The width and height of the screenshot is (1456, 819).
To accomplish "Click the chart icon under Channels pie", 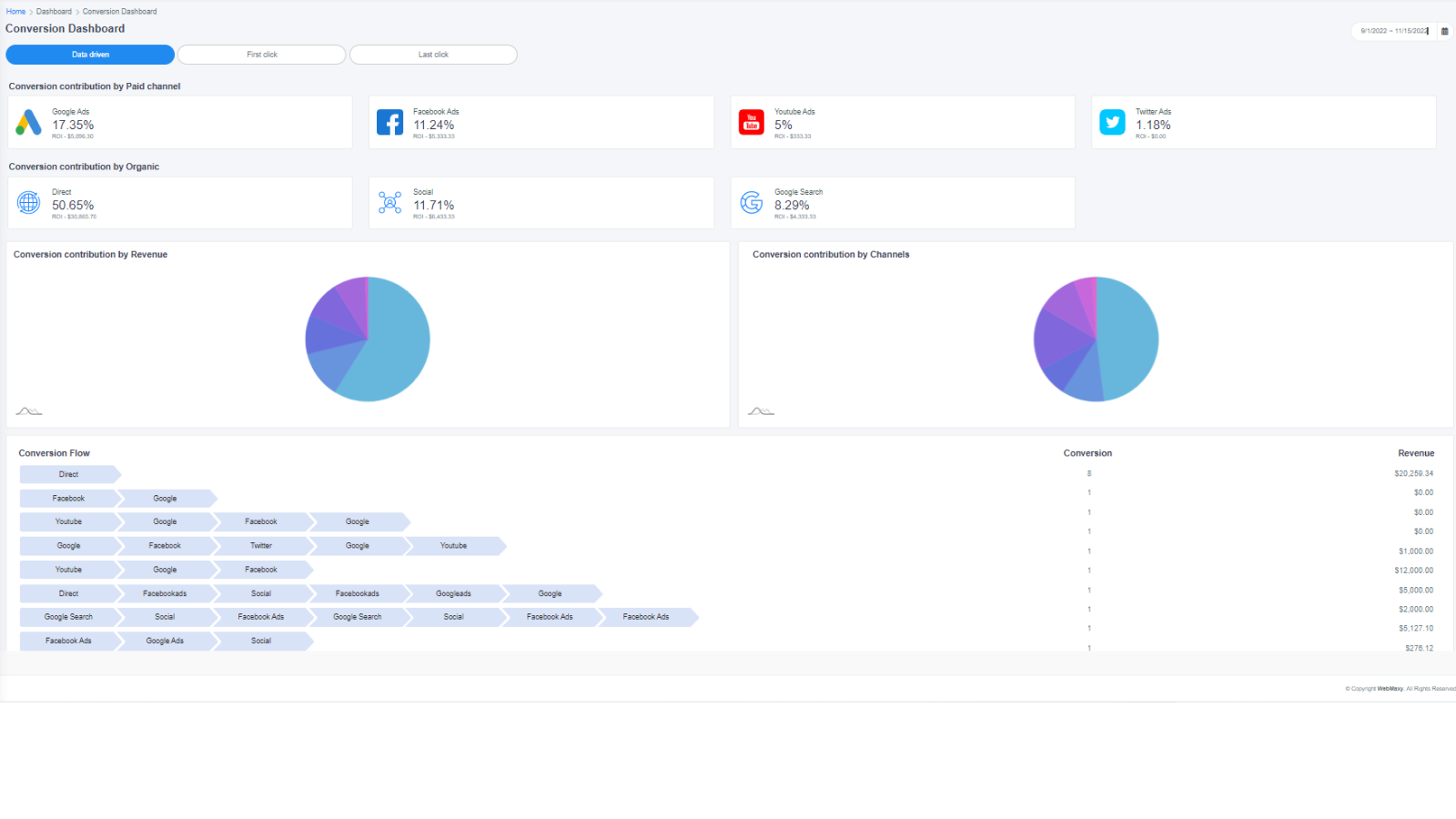I will [x=761, y=411].
